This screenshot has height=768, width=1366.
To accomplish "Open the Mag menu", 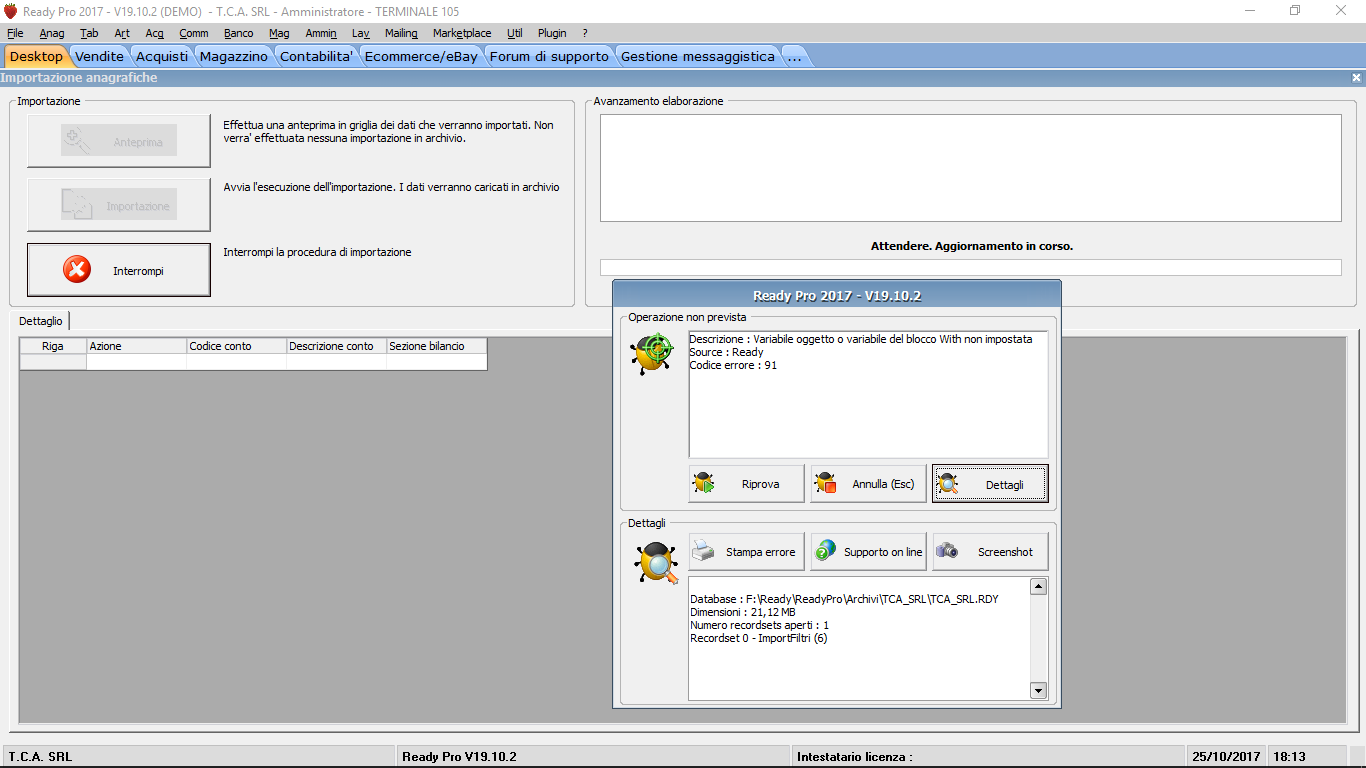I will pyautogui.click(x=279, y=33).
